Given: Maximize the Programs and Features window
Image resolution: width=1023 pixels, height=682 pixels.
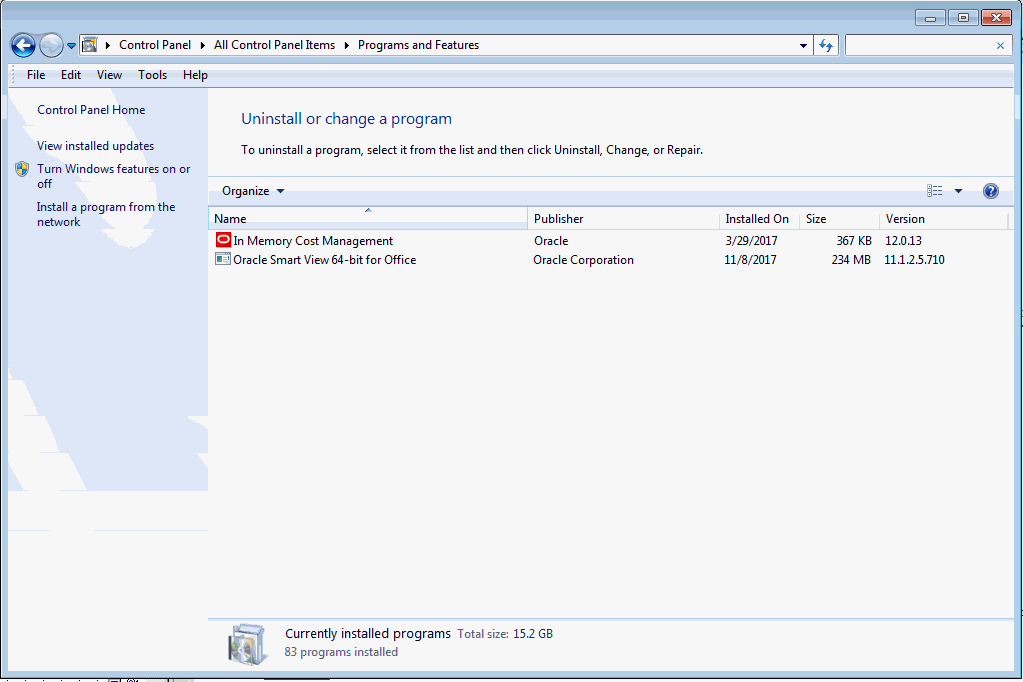Looking at the screenshot, I should coord(963,18).
